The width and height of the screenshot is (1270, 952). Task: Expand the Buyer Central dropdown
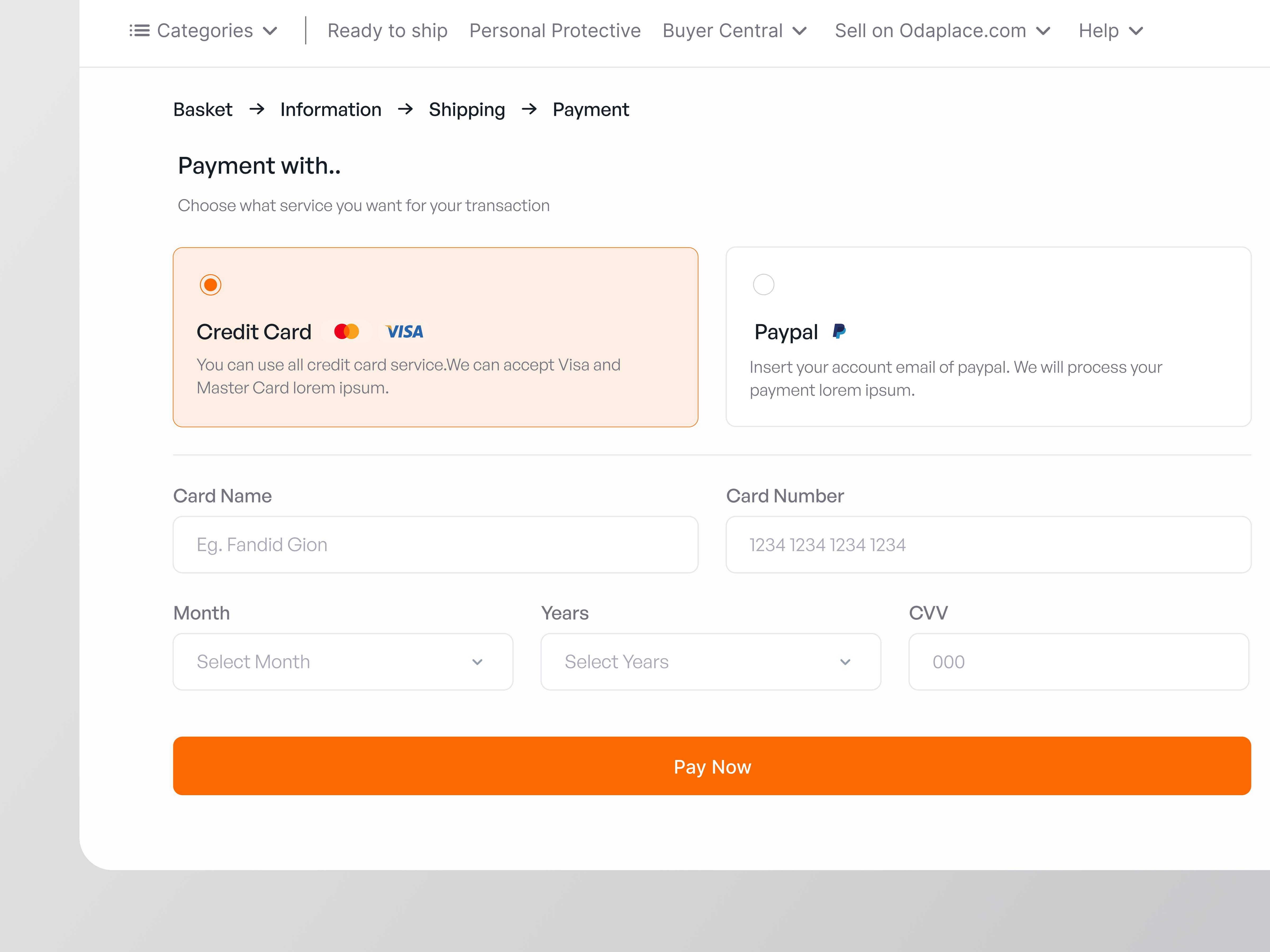736,30
